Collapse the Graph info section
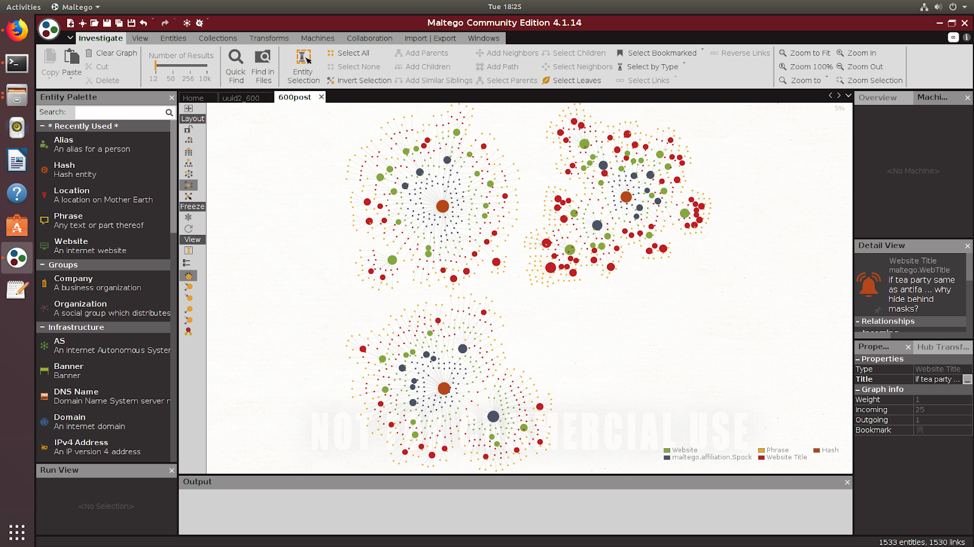The height and width of the screenshot is (547, 974). [x=858, y=389]
